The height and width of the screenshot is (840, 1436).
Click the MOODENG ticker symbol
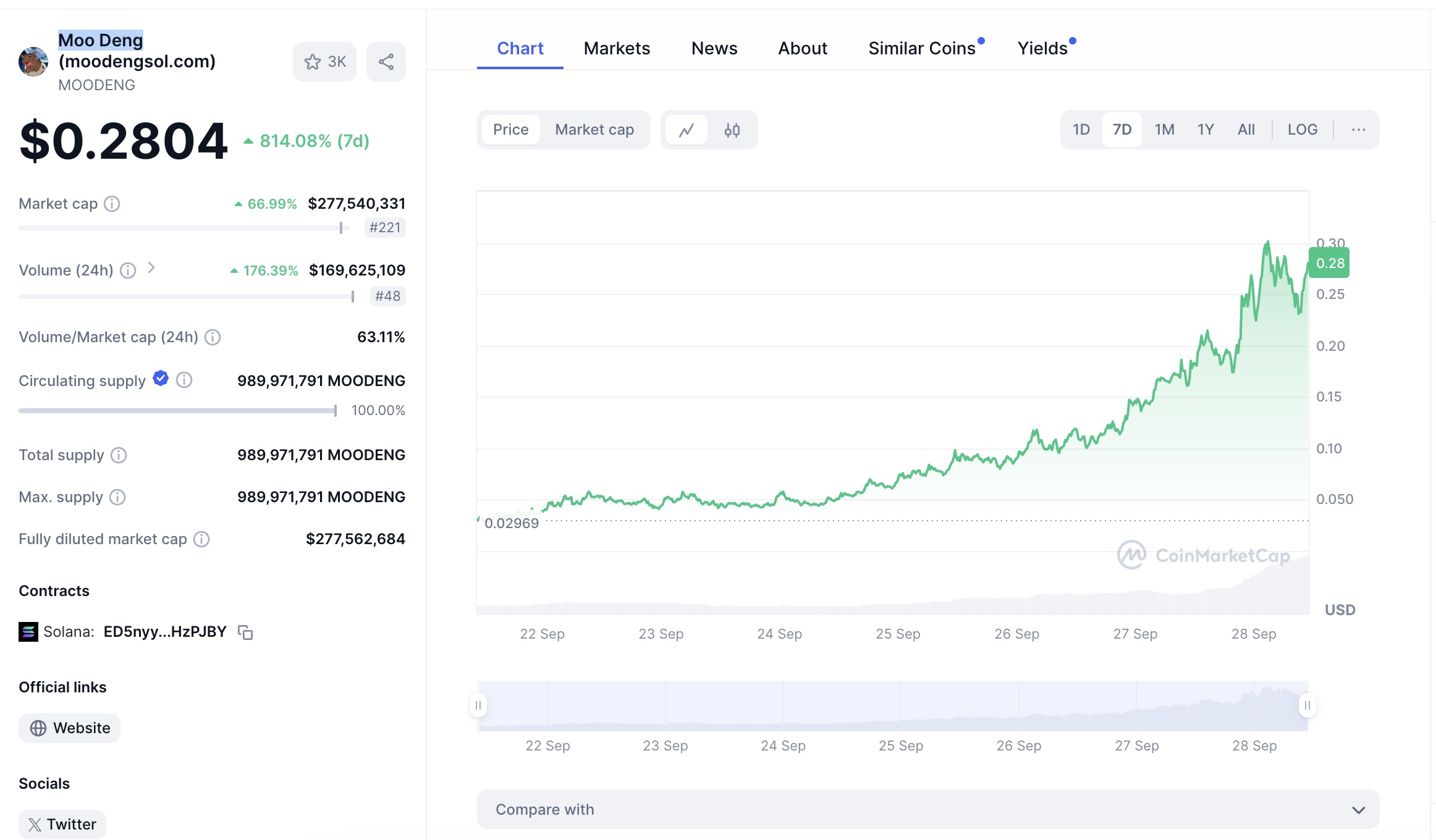[97, 85]
